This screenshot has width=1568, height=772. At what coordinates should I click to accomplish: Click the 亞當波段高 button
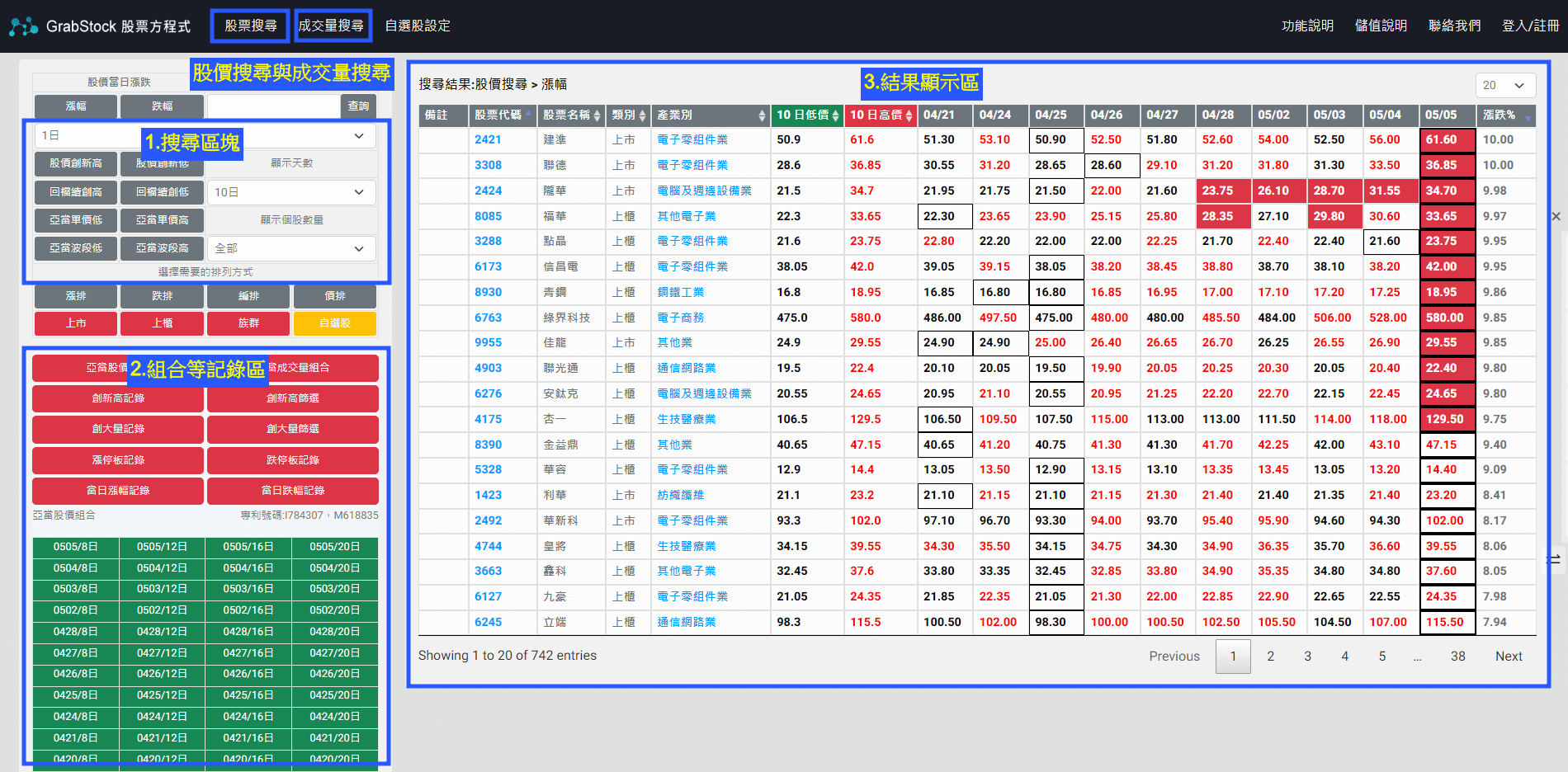pos(162,248)
